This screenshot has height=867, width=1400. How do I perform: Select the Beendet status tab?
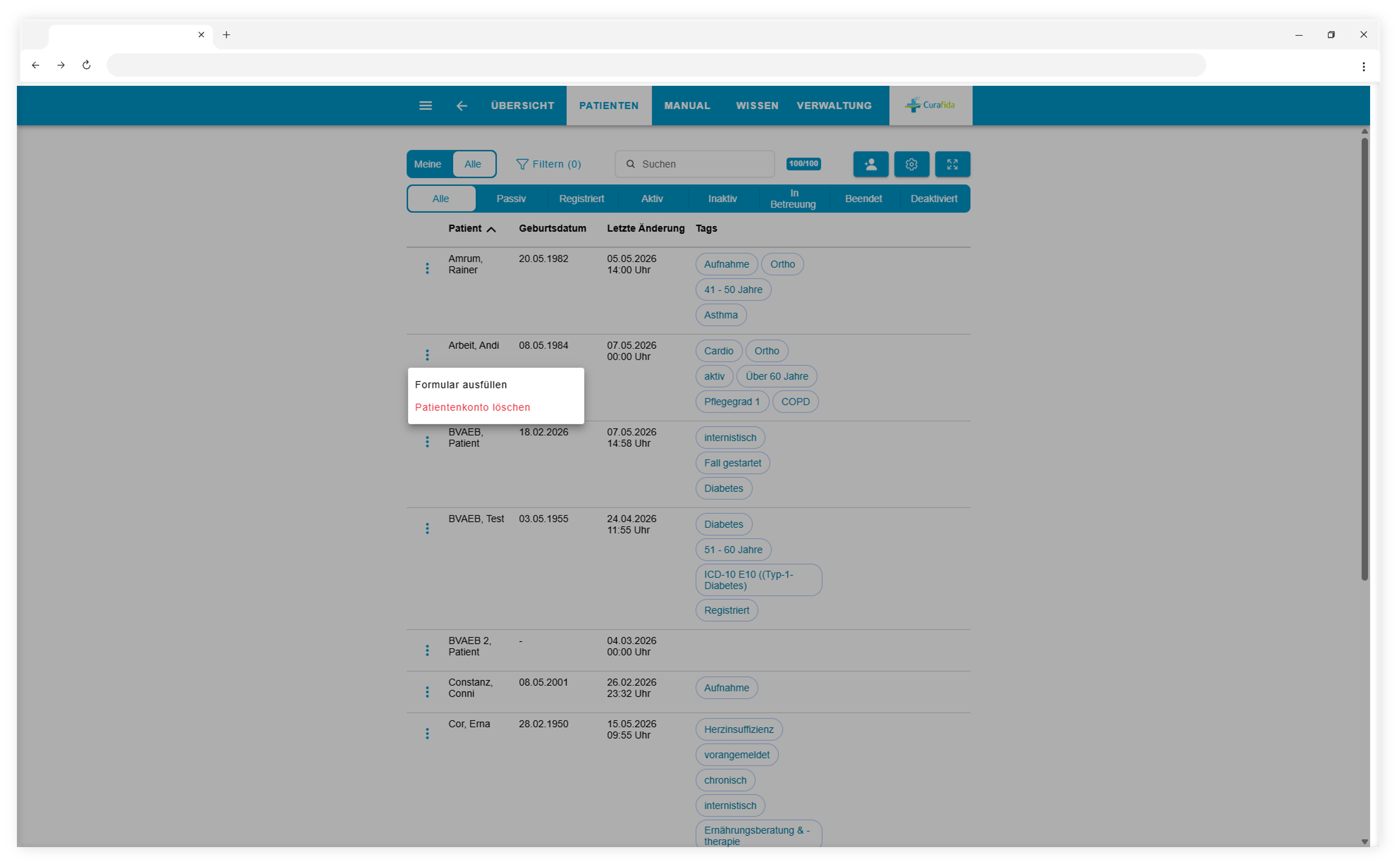[863, 198]
